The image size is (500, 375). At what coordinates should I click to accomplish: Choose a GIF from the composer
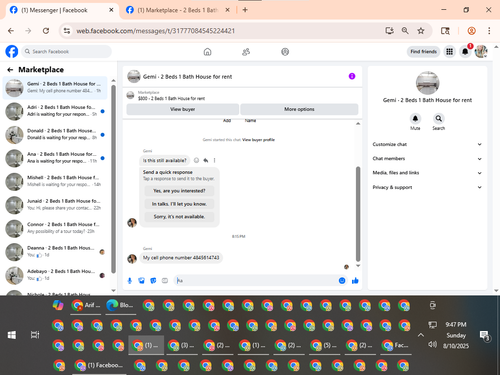(165, 281)
